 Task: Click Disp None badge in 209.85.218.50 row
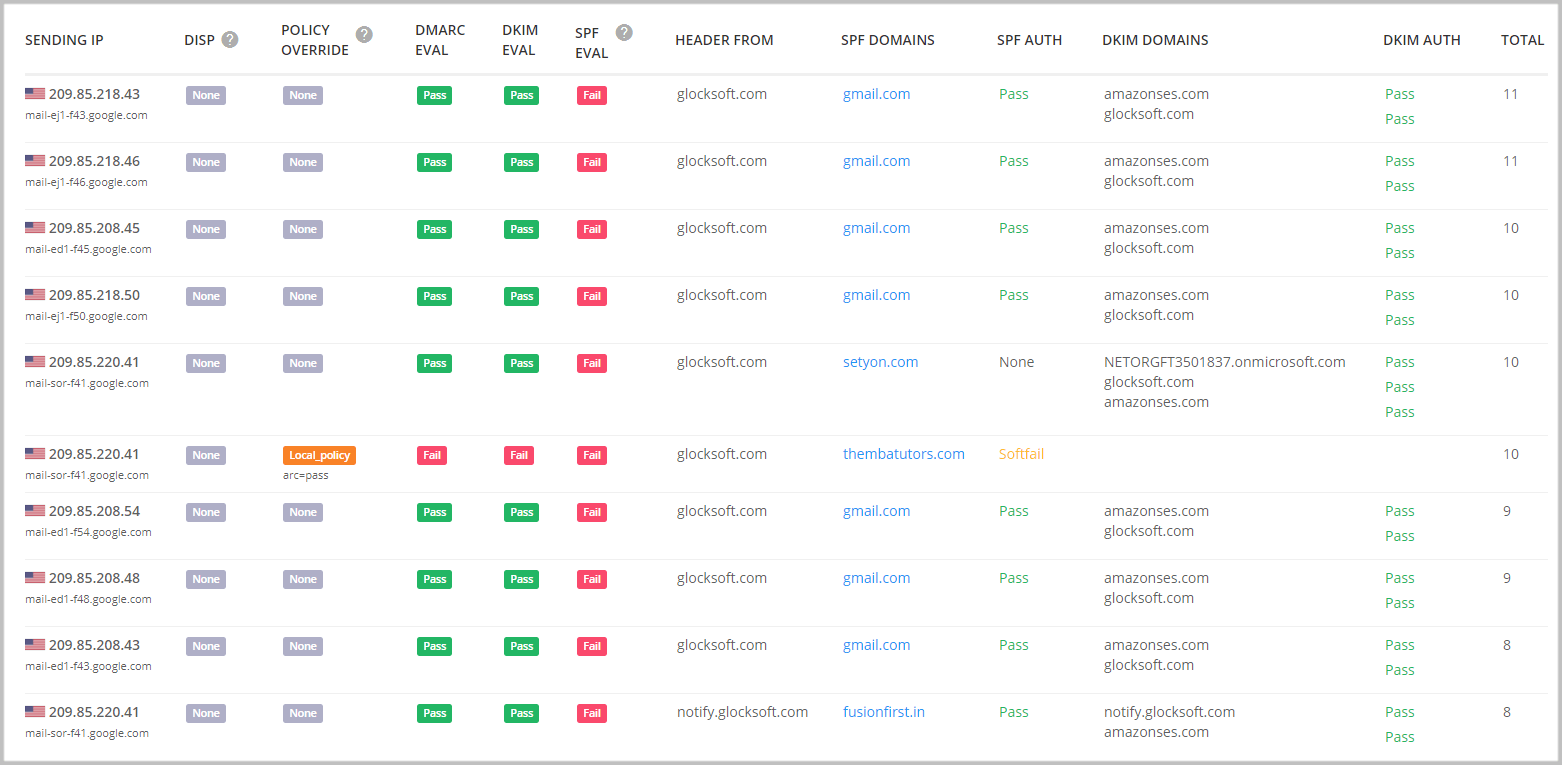206,296
